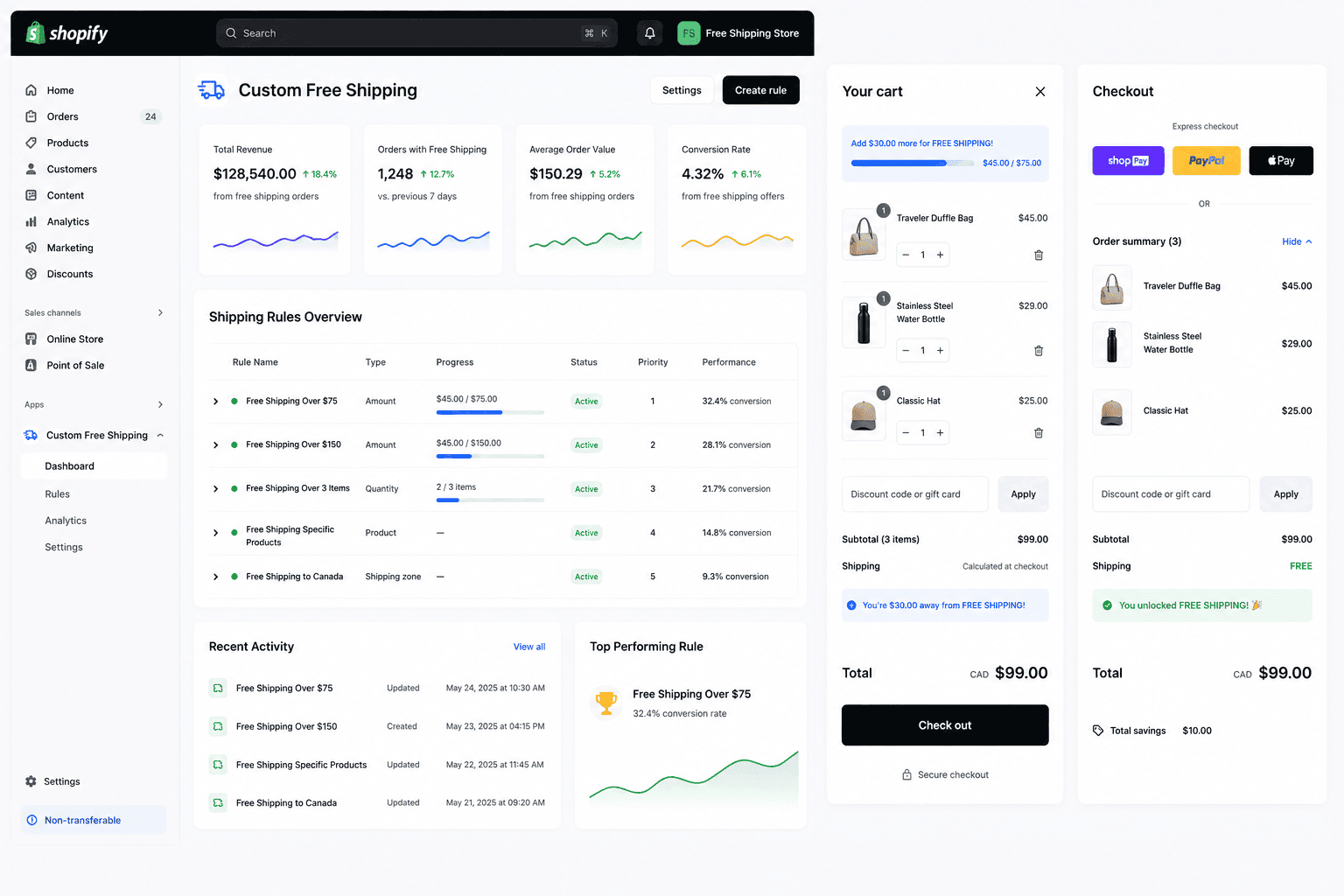Click the Home house icon in sidebar
The width and height of the screenshot is (1344, 896).
[x=31, y=90]
